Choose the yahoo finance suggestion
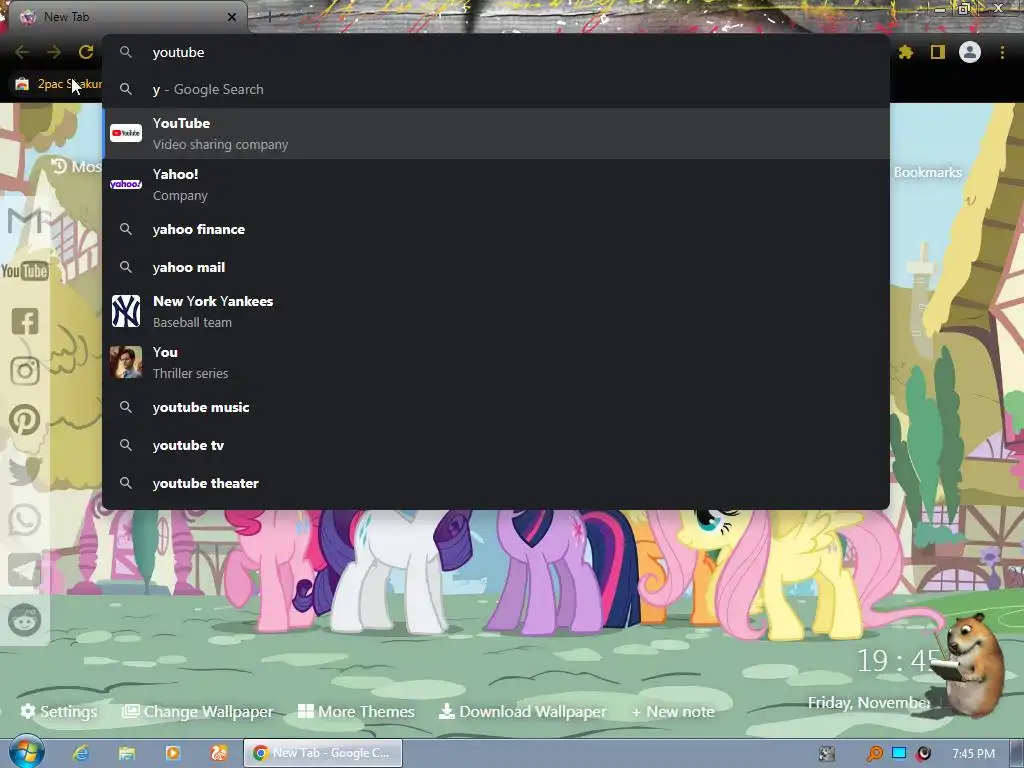This screenshot has height=768, width=1024. pyautogui.click(x=496, y=229)
